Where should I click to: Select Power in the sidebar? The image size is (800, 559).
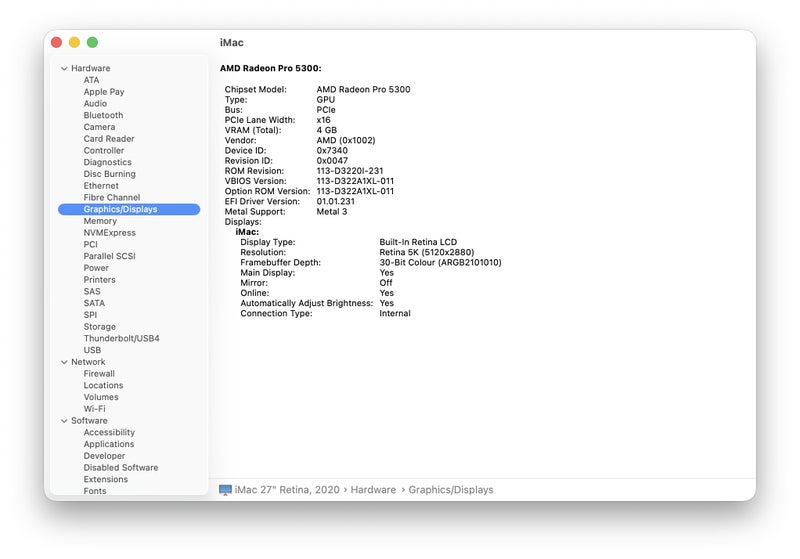96,268
